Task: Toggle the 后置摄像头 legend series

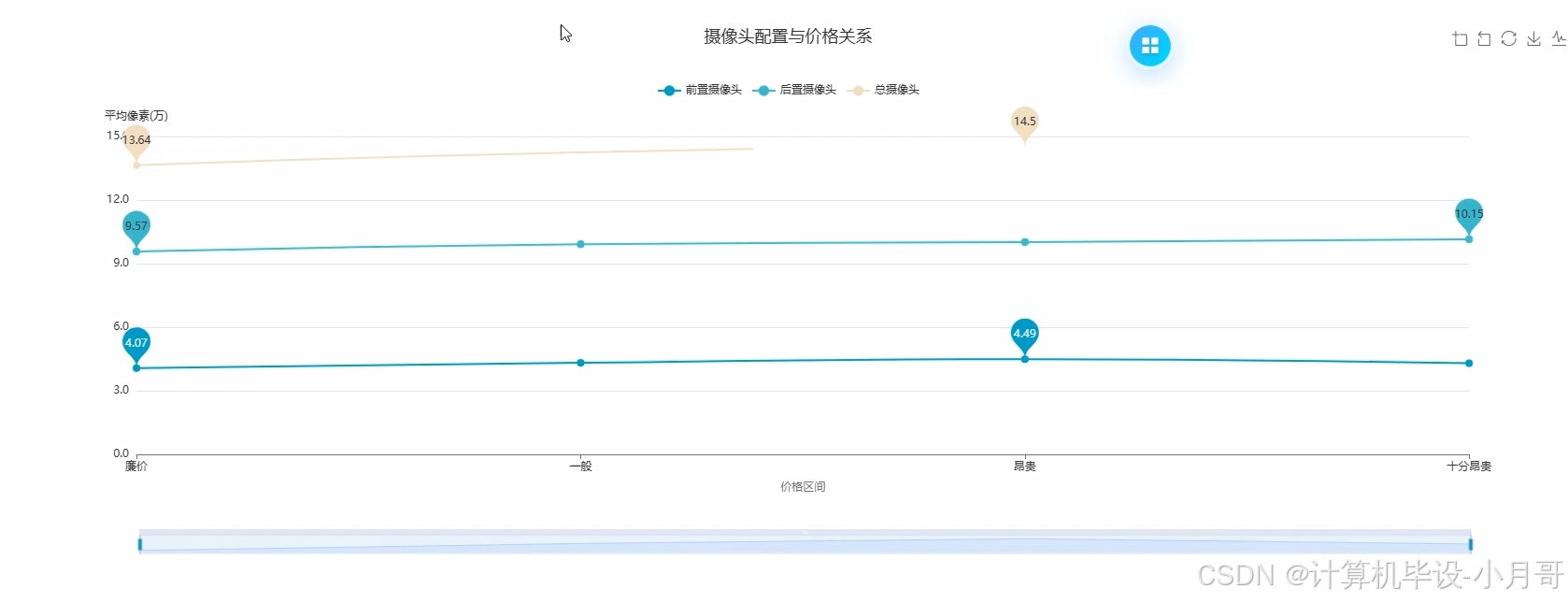Action: click(794, 90)
